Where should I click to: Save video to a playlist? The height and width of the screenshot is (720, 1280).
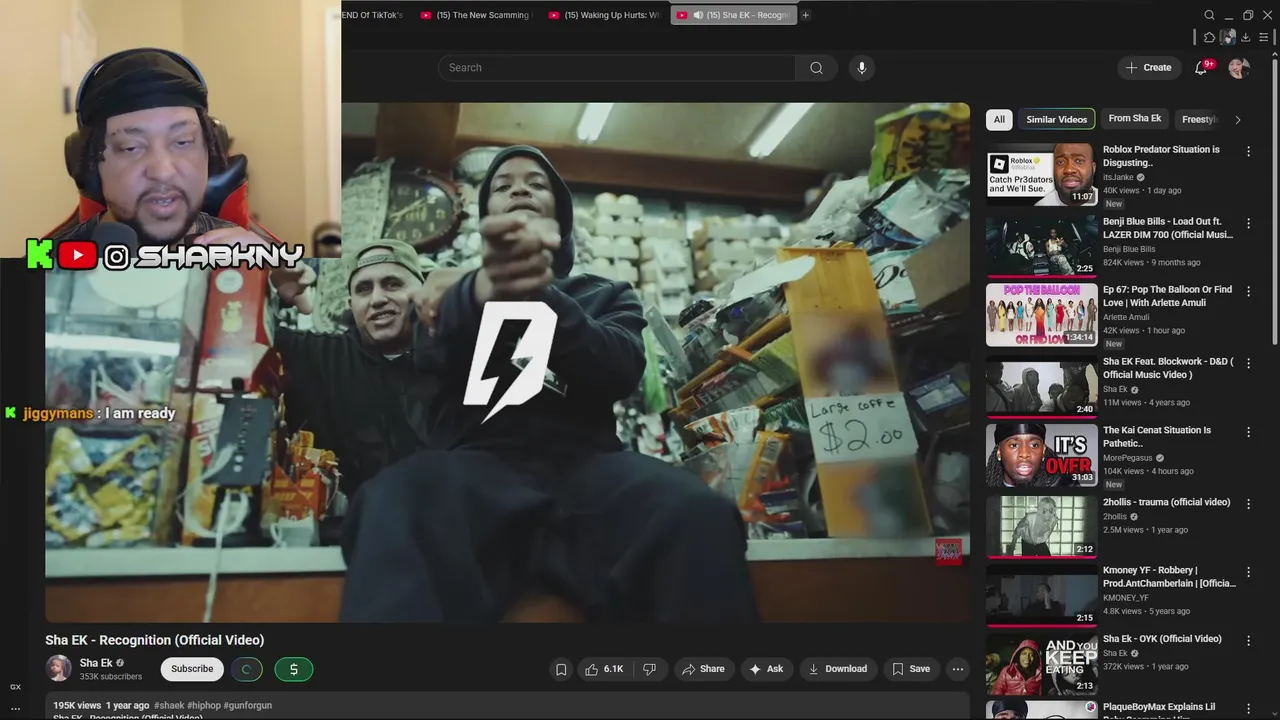911,669
